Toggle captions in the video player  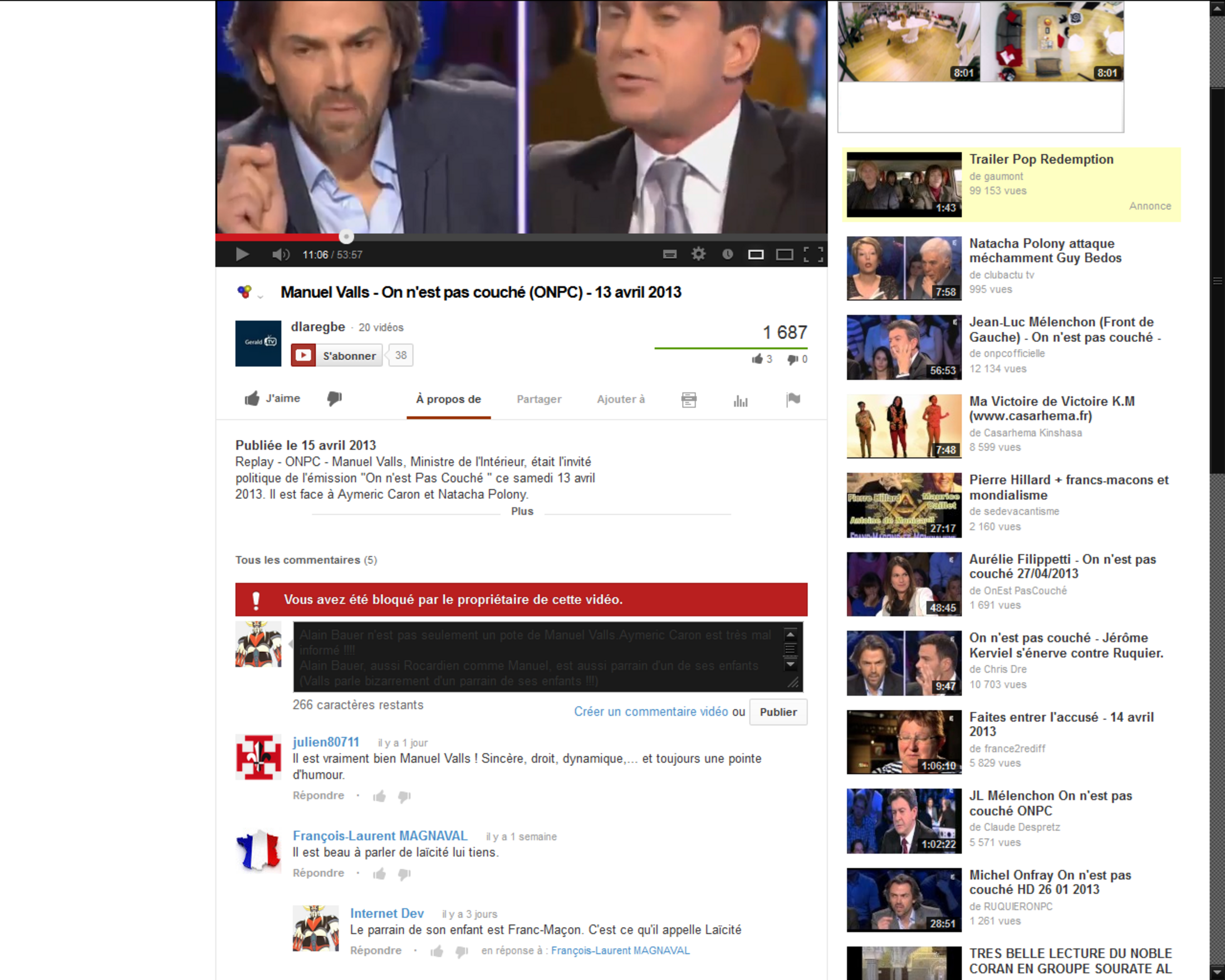pyautogui.click(x=670, y=254)
